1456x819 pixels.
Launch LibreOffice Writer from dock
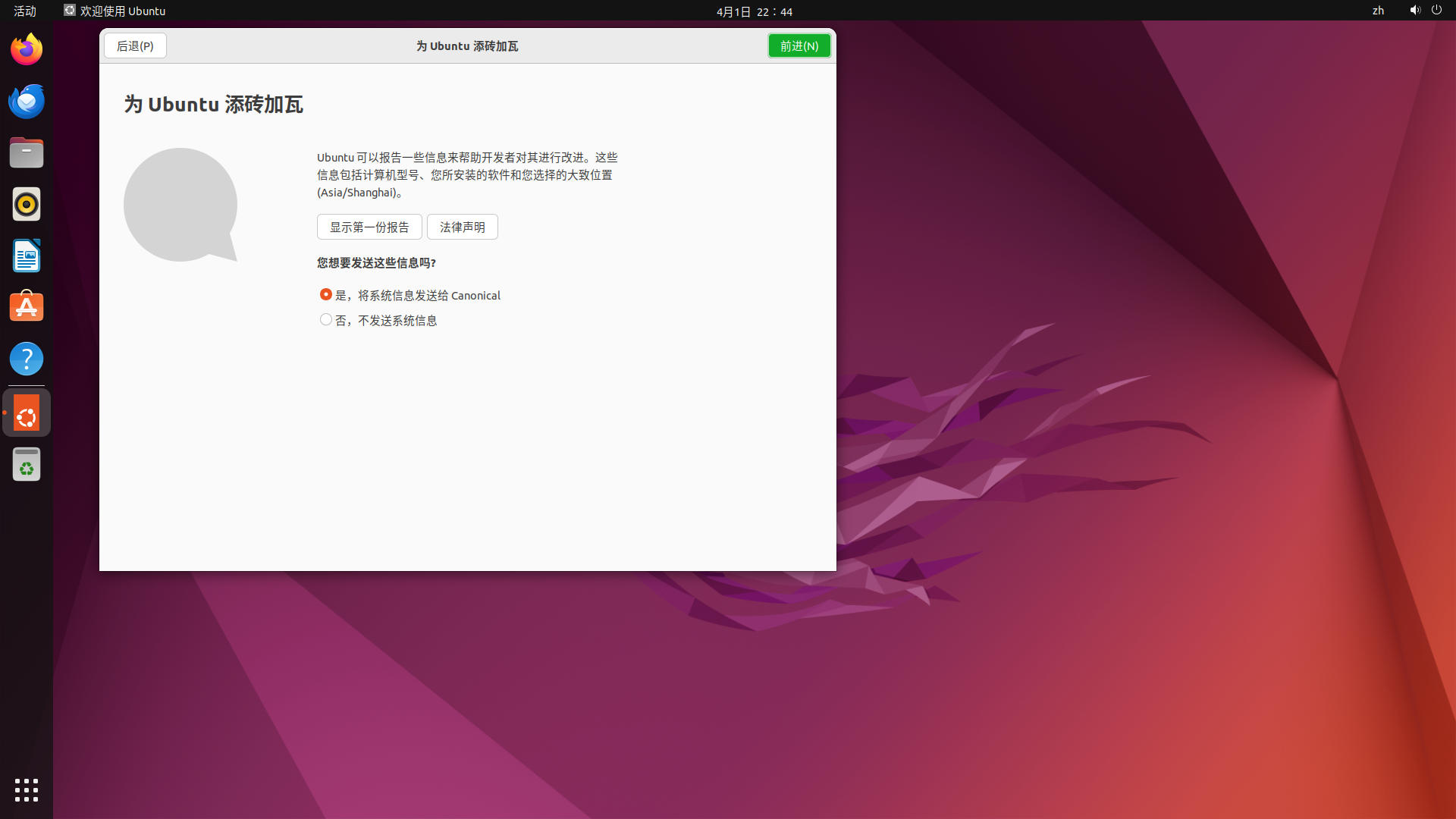coord(27,256)
